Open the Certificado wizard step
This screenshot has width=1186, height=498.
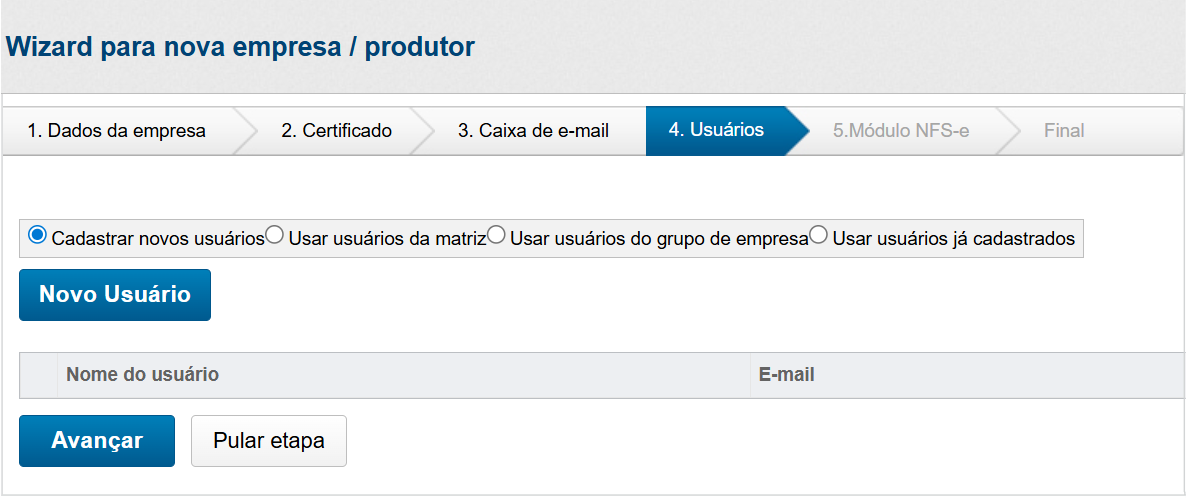pos(336,131)
